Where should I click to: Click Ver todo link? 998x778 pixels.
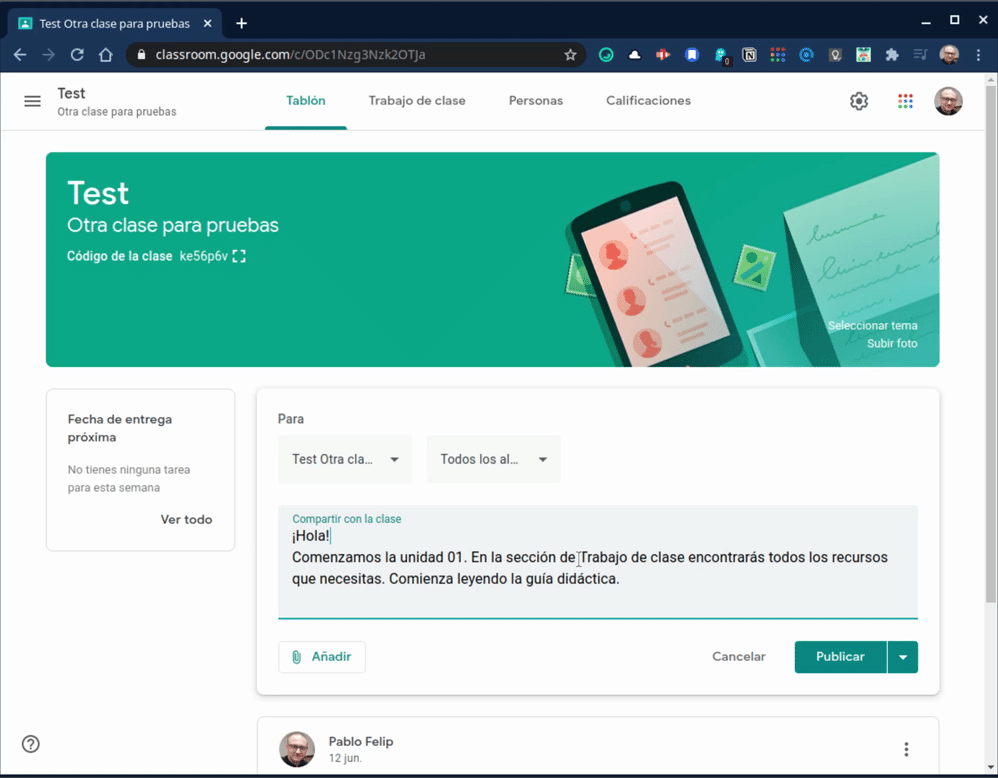point(186,520)
